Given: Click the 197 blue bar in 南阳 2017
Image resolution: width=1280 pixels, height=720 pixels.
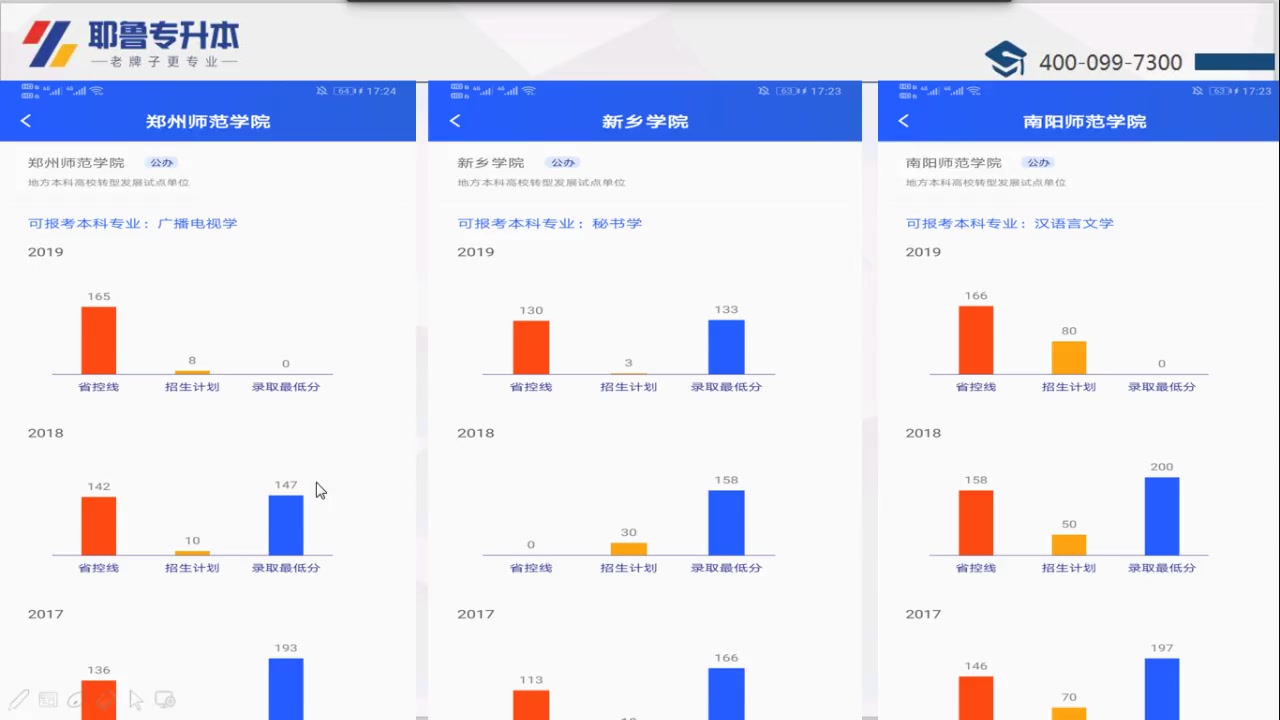Looking at the screenshot, I should [1162, 689].
